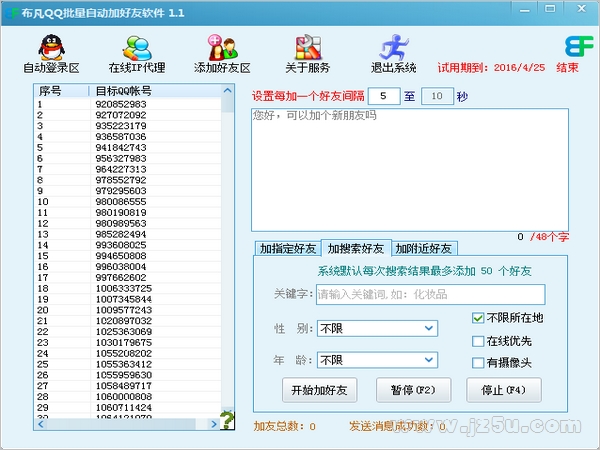The width and height of the screenshot is (600, 450).
Task: Select row 13 with 985282494
Action: click(x=128, y=234)
